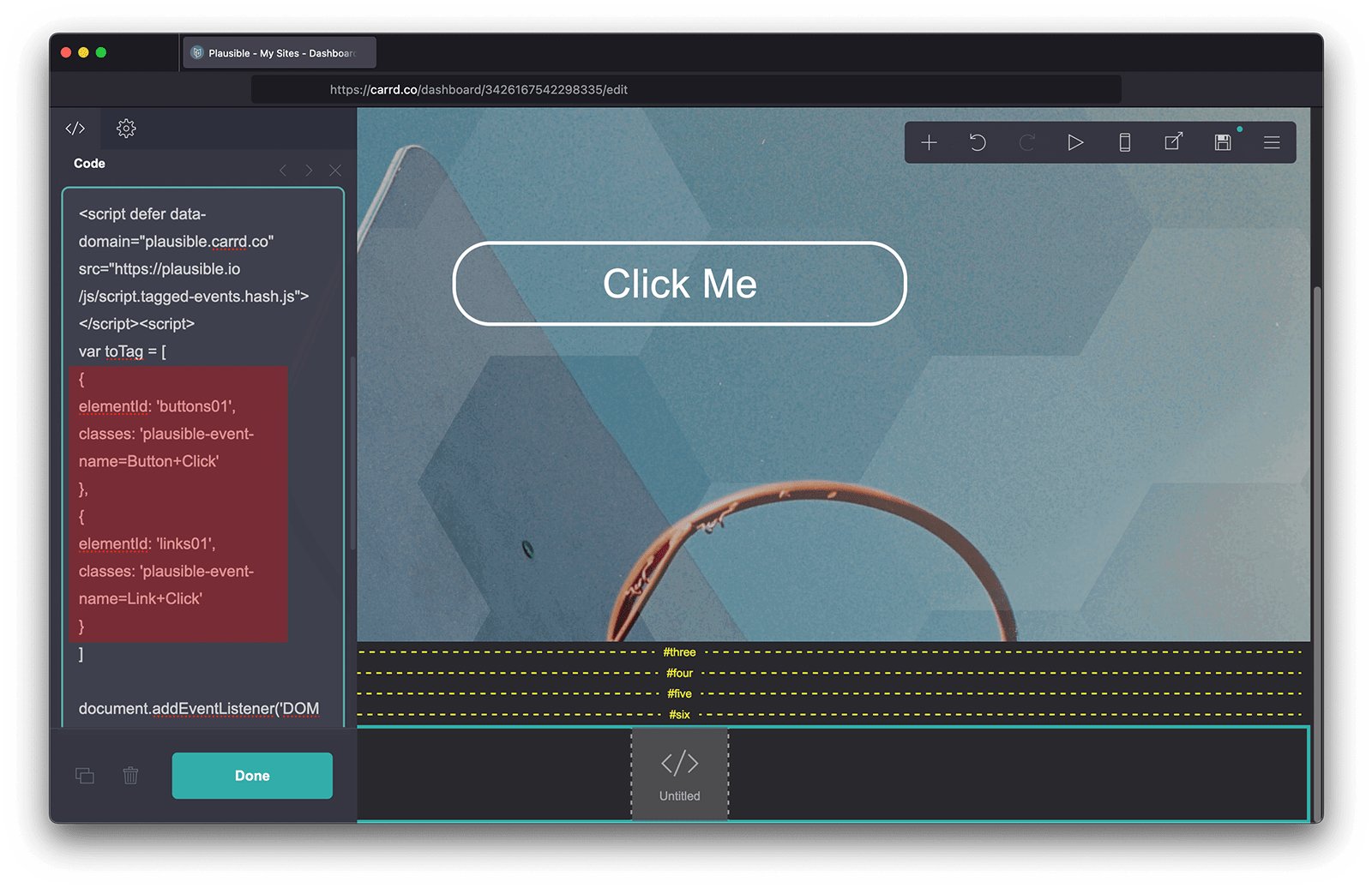1372x888 pixels.
Task: Open settings with the gear icon
Action: coord(126,128)
